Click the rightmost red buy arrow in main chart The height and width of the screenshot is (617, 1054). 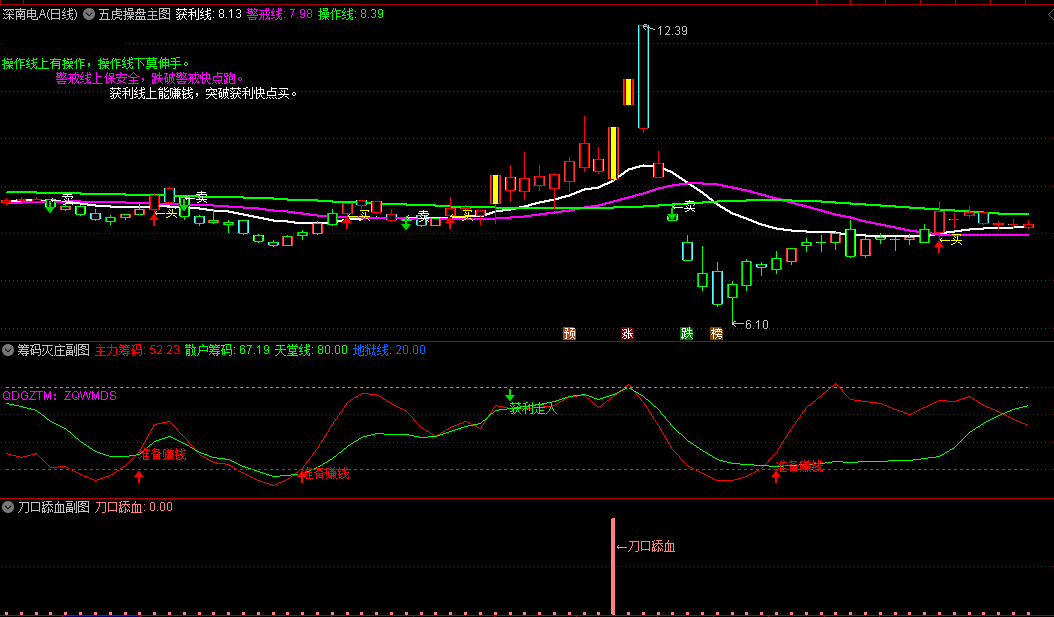939,246
